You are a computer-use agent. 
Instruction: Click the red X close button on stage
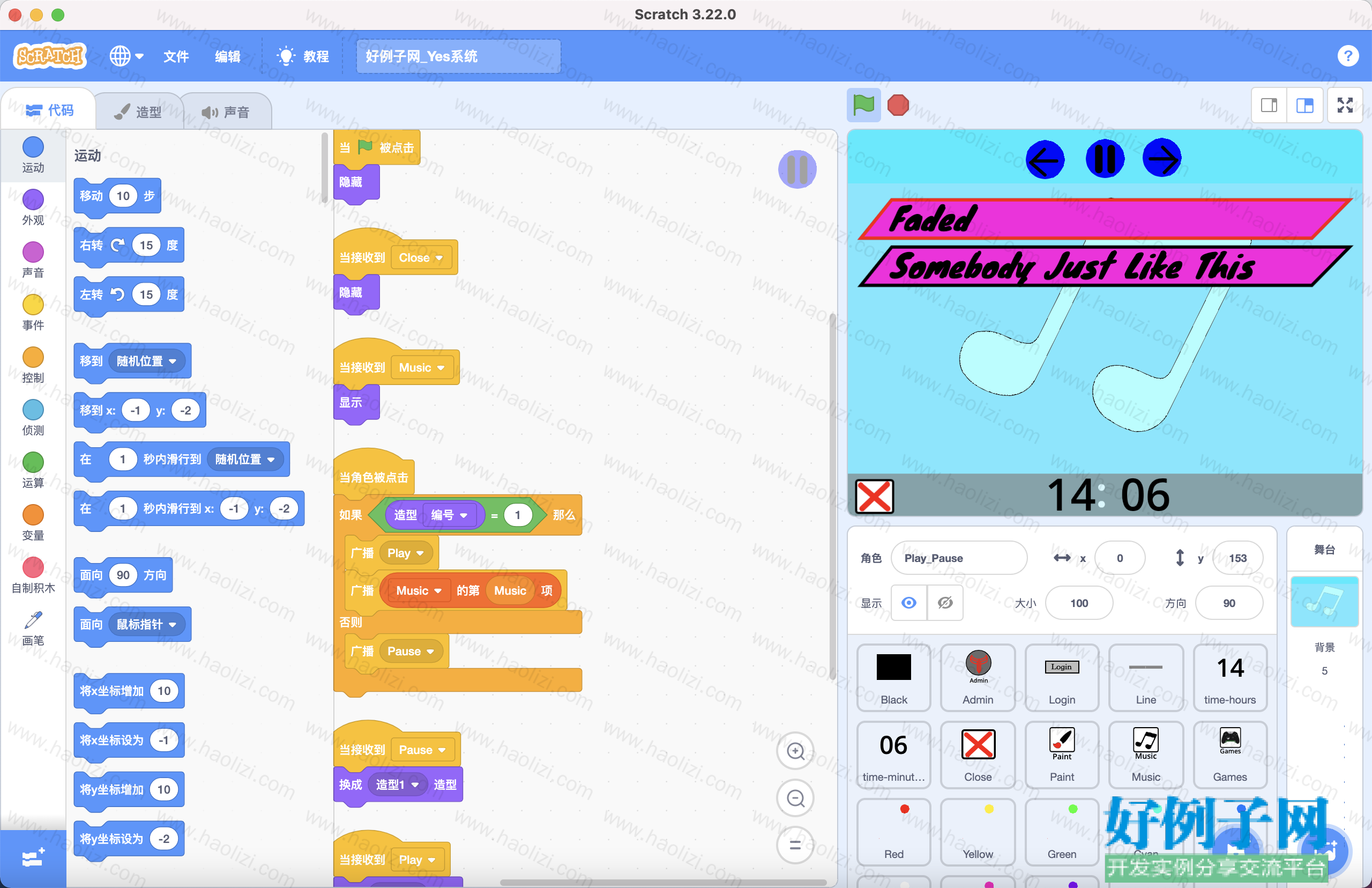pyautogui.click(x=874, y=496)
